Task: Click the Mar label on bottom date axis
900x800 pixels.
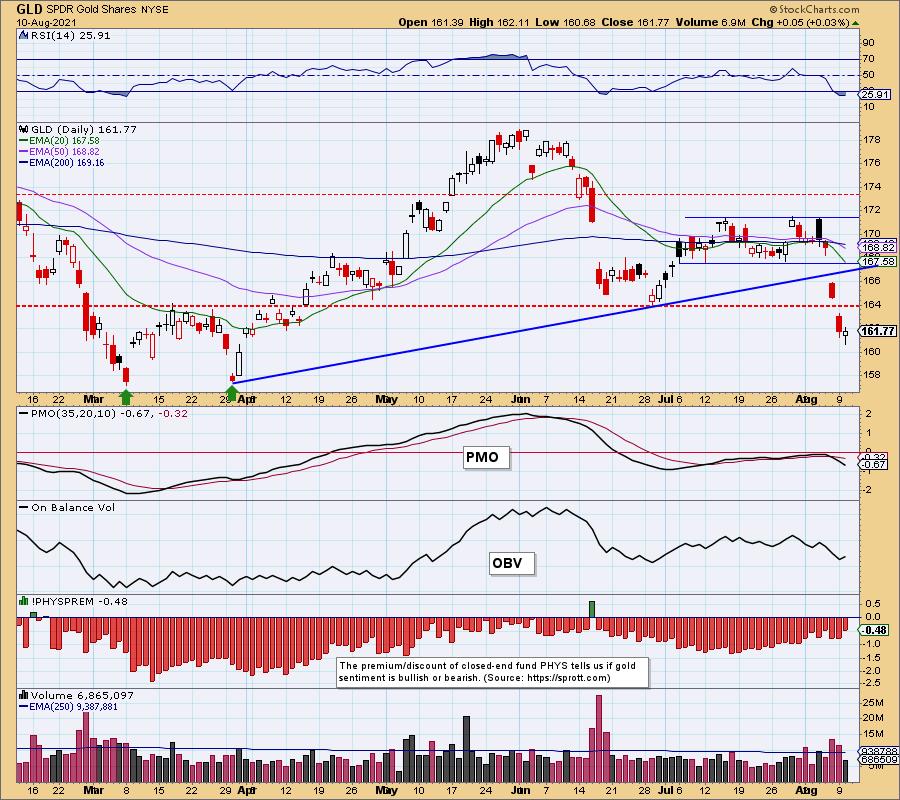Action: [94, 790]
